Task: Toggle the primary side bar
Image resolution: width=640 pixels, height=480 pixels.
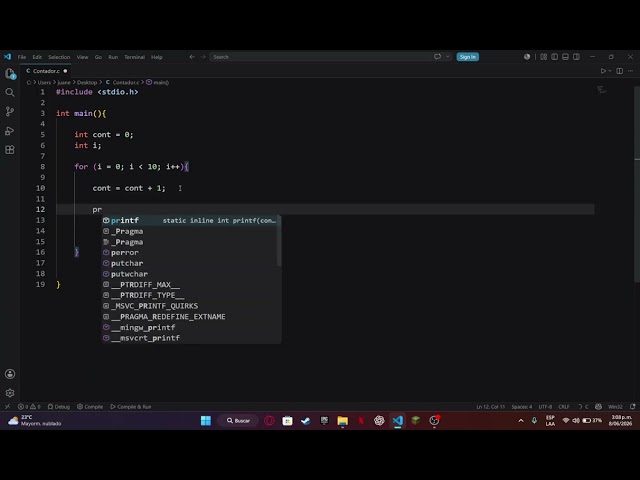Action: click(x=554, y=57)
